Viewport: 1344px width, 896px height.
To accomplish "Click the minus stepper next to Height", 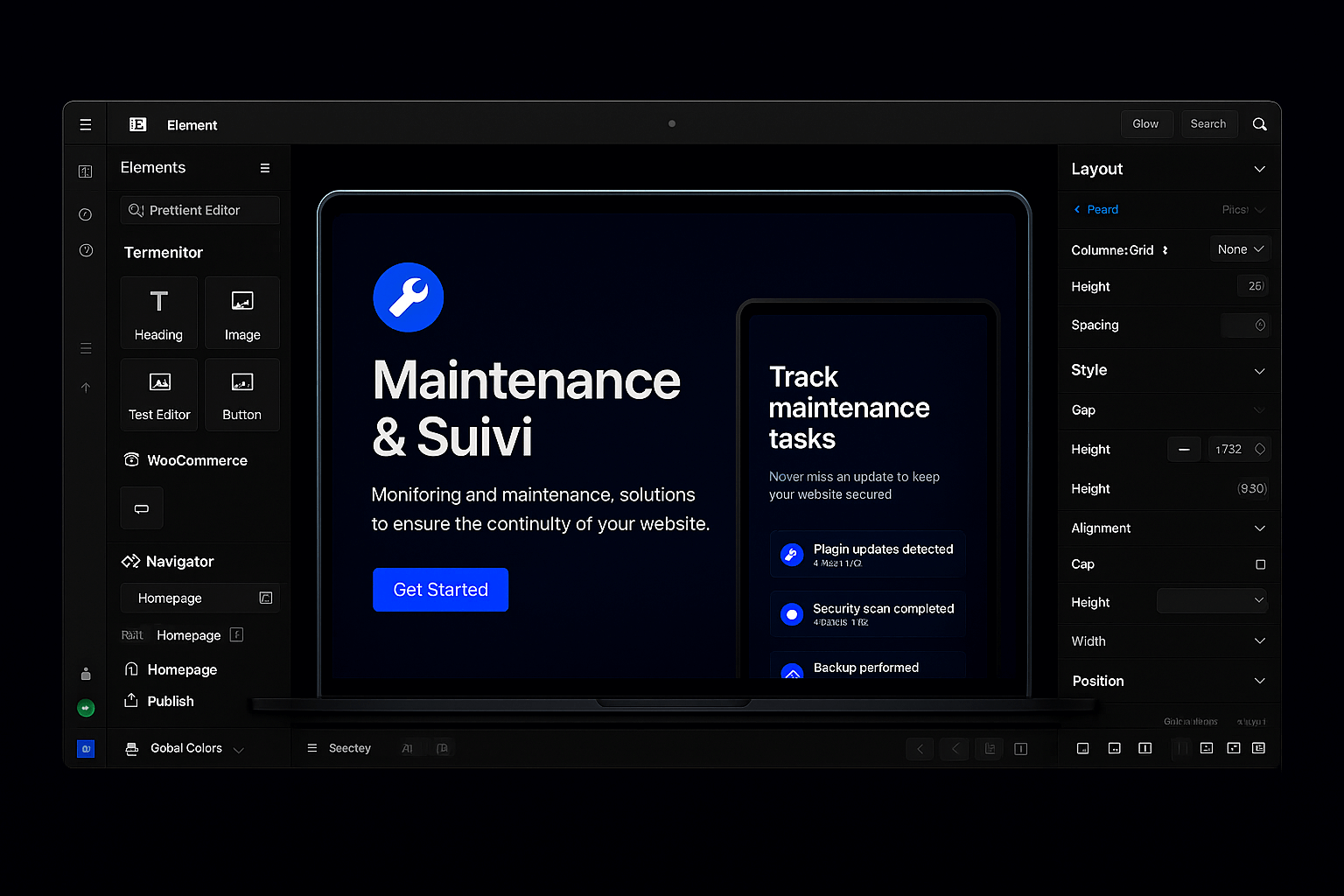I will pos(1183,449).
